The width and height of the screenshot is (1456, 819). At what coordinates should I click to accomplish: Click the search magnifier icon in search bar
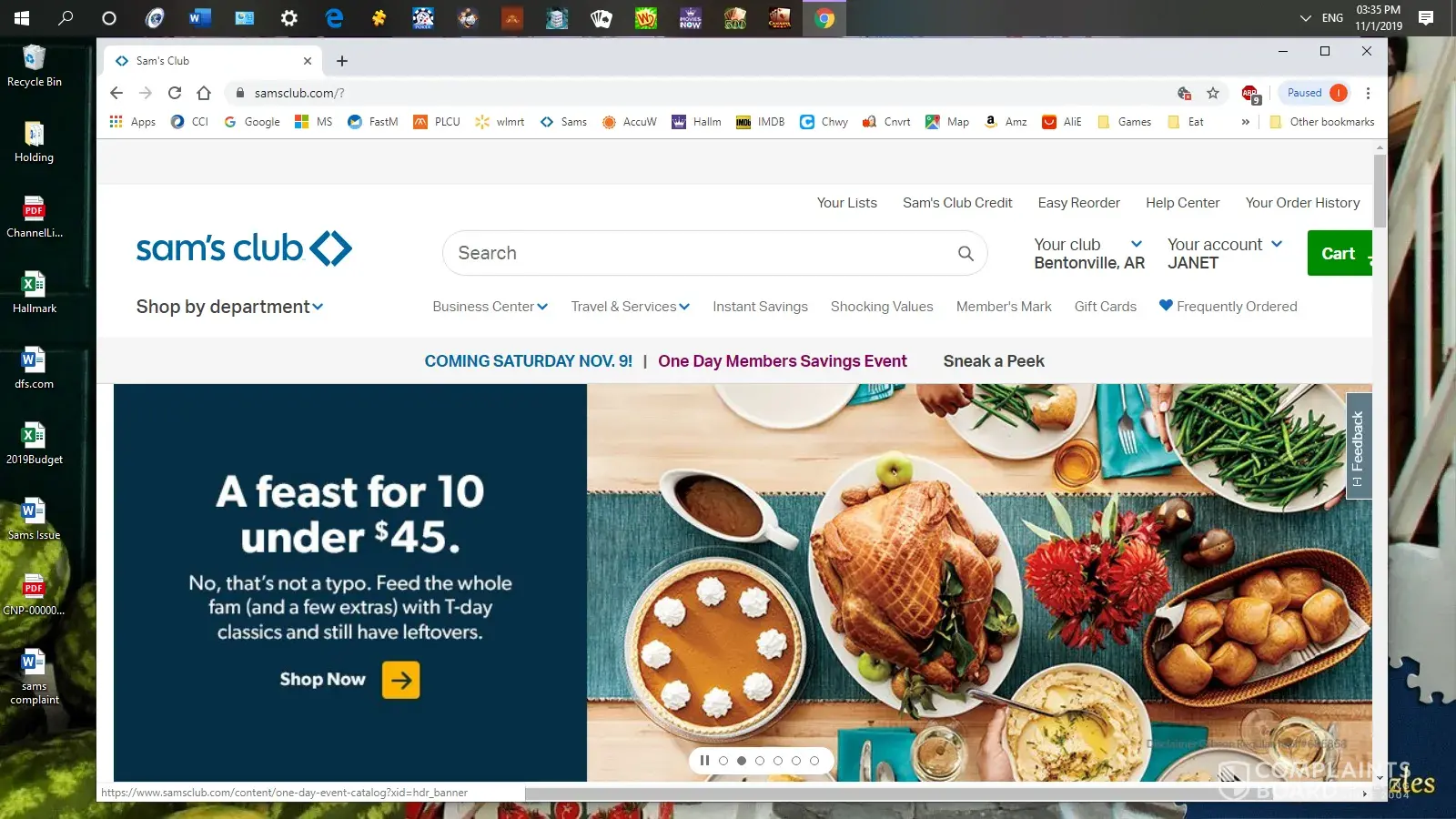tap(966, 254)
